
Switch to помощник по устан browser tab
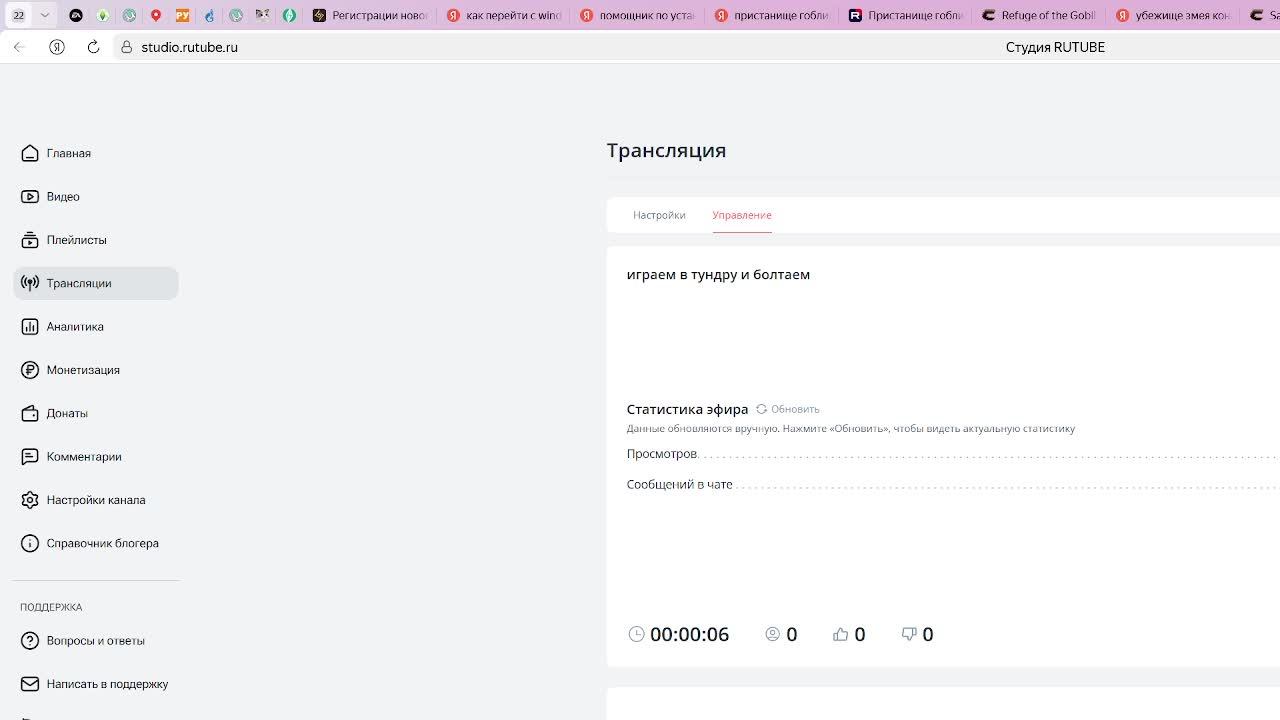pos(637,15)
